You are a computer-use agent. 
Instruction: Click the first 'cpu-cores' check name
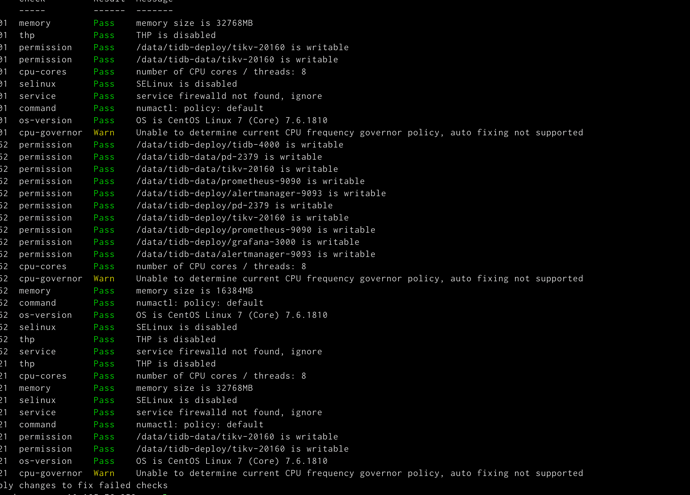43,72
